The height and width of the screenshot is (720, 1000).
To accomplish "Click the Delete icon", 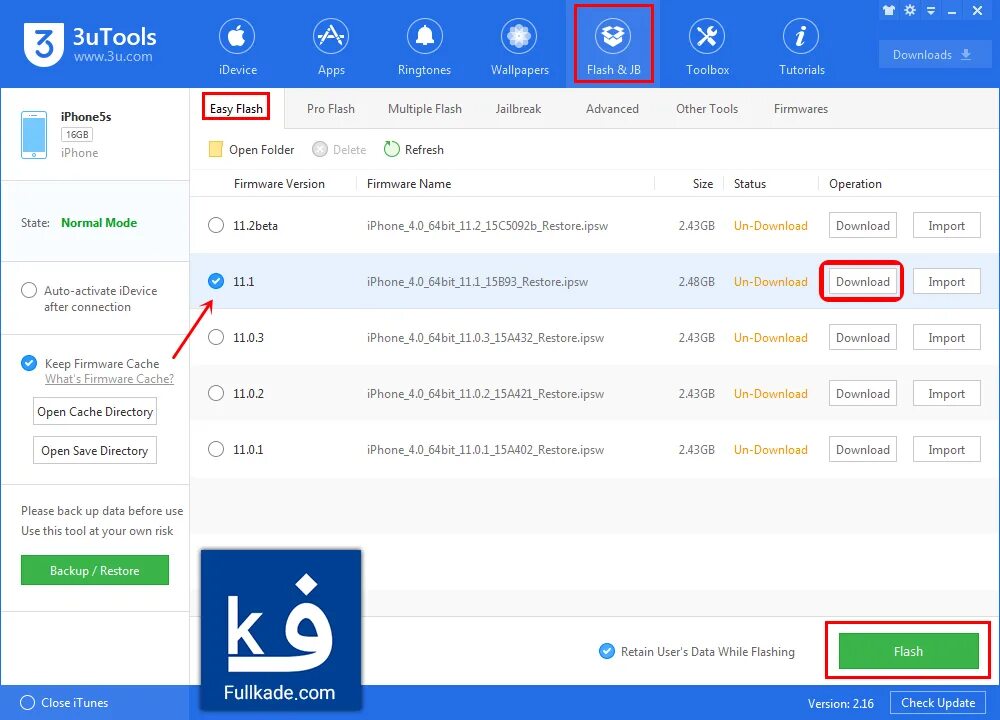I will point(320,149).
